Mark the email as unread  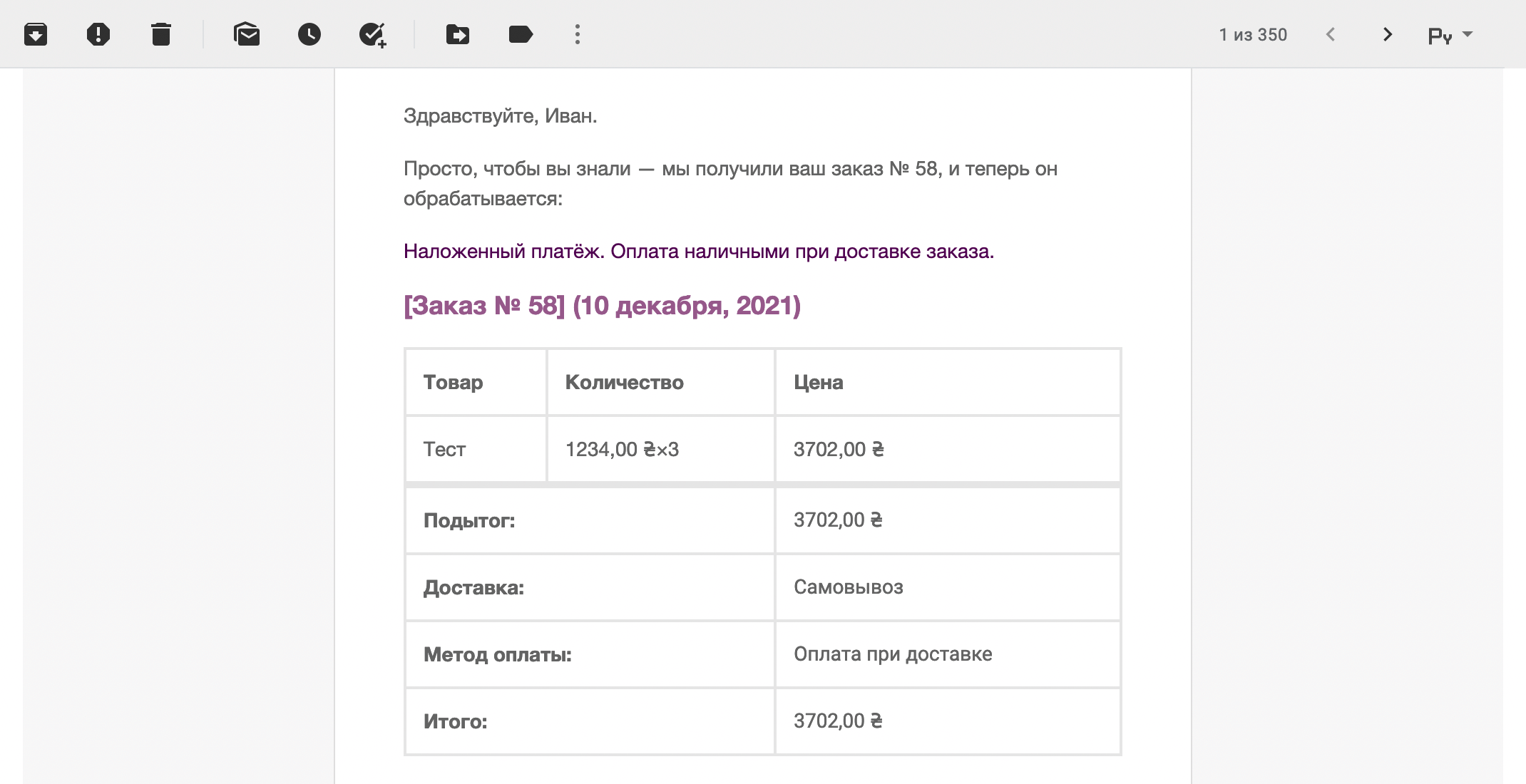(247, 34)
